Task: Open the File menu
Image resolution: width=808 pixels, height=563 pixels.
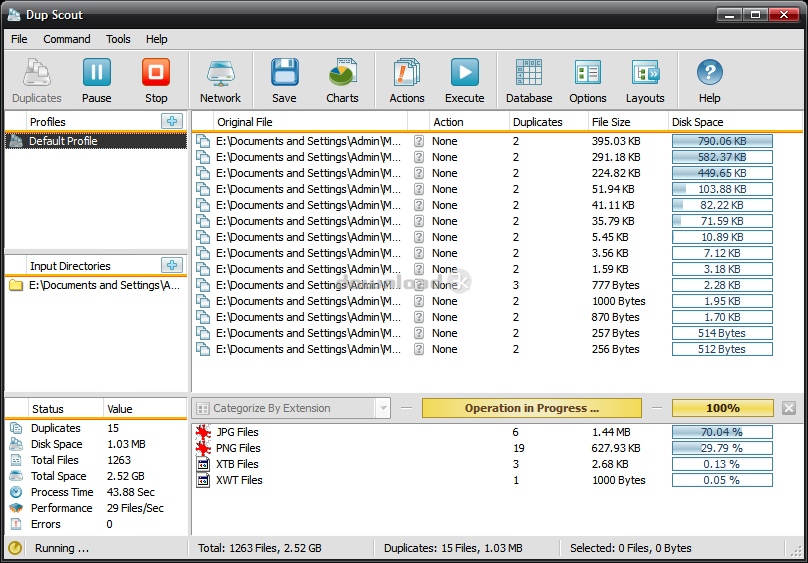Action: (x=19, y=39)
